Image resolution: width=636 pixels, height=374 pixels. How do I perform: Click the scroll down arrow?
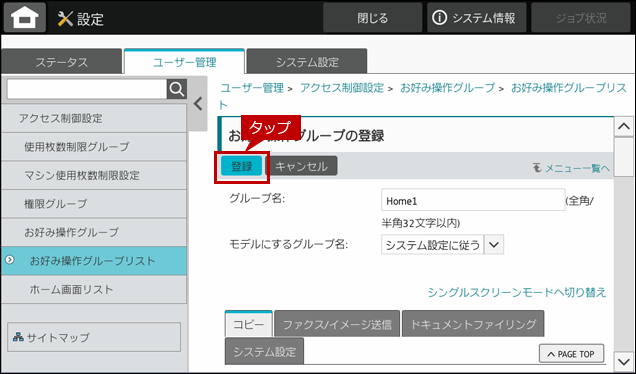tap(623, 361)
